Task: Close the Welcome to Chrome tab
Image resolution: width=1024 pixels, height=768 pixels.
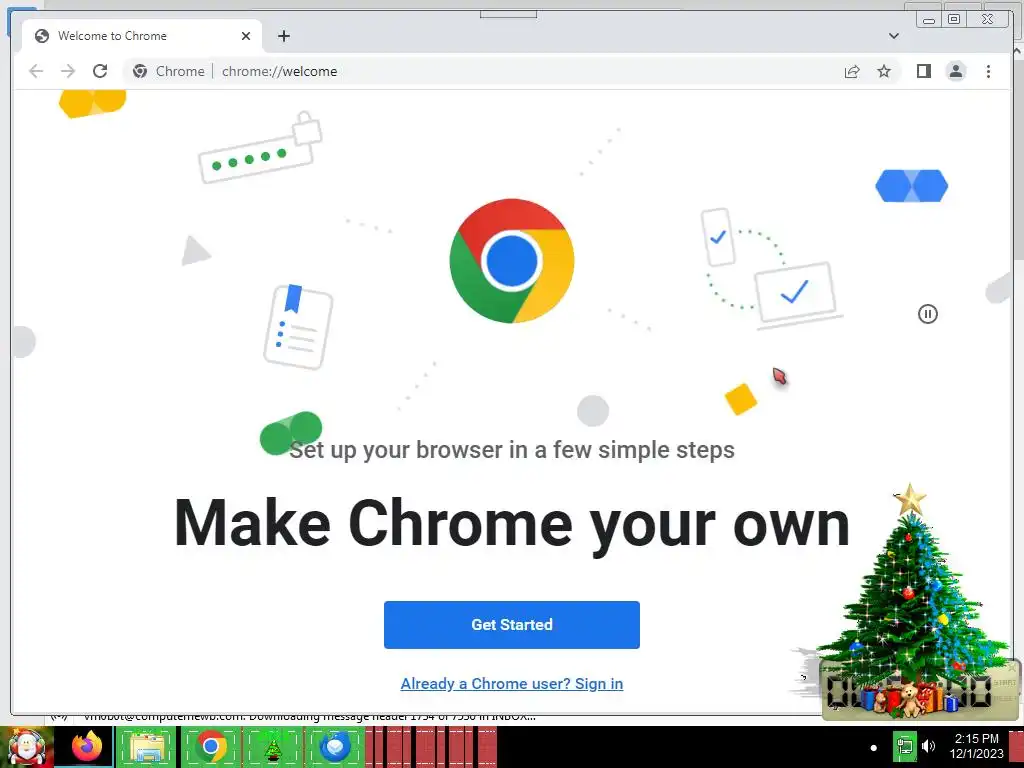Action: pos(246,36)
